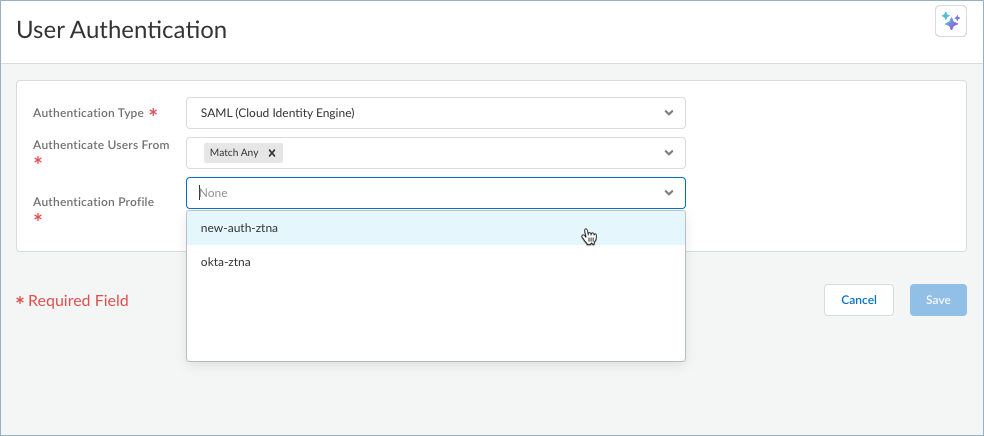Click the Authentication Type label

(89, 113)
